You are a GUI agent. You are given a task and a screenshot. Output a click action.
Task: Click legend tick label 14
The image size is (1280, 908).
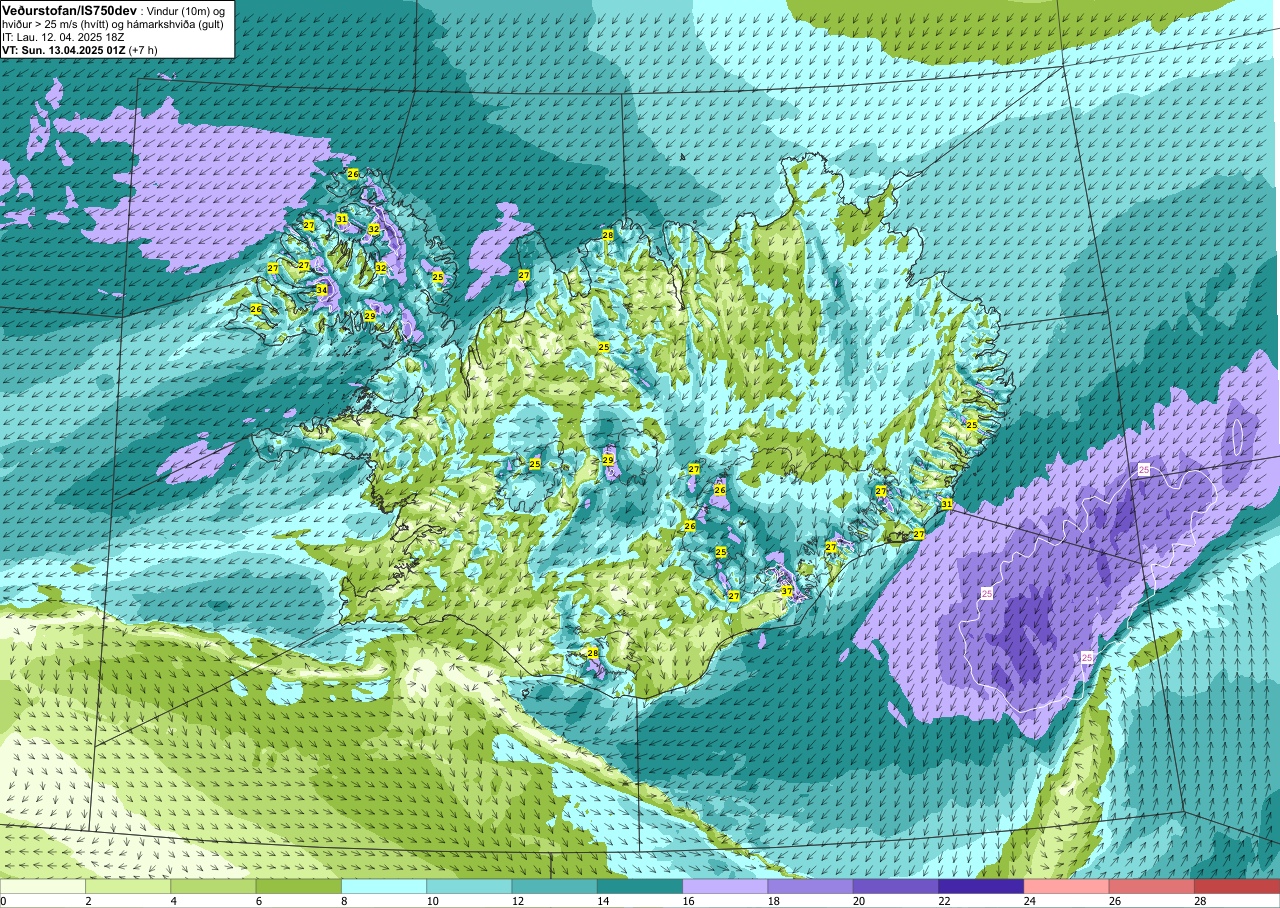[x=602, y=901]
